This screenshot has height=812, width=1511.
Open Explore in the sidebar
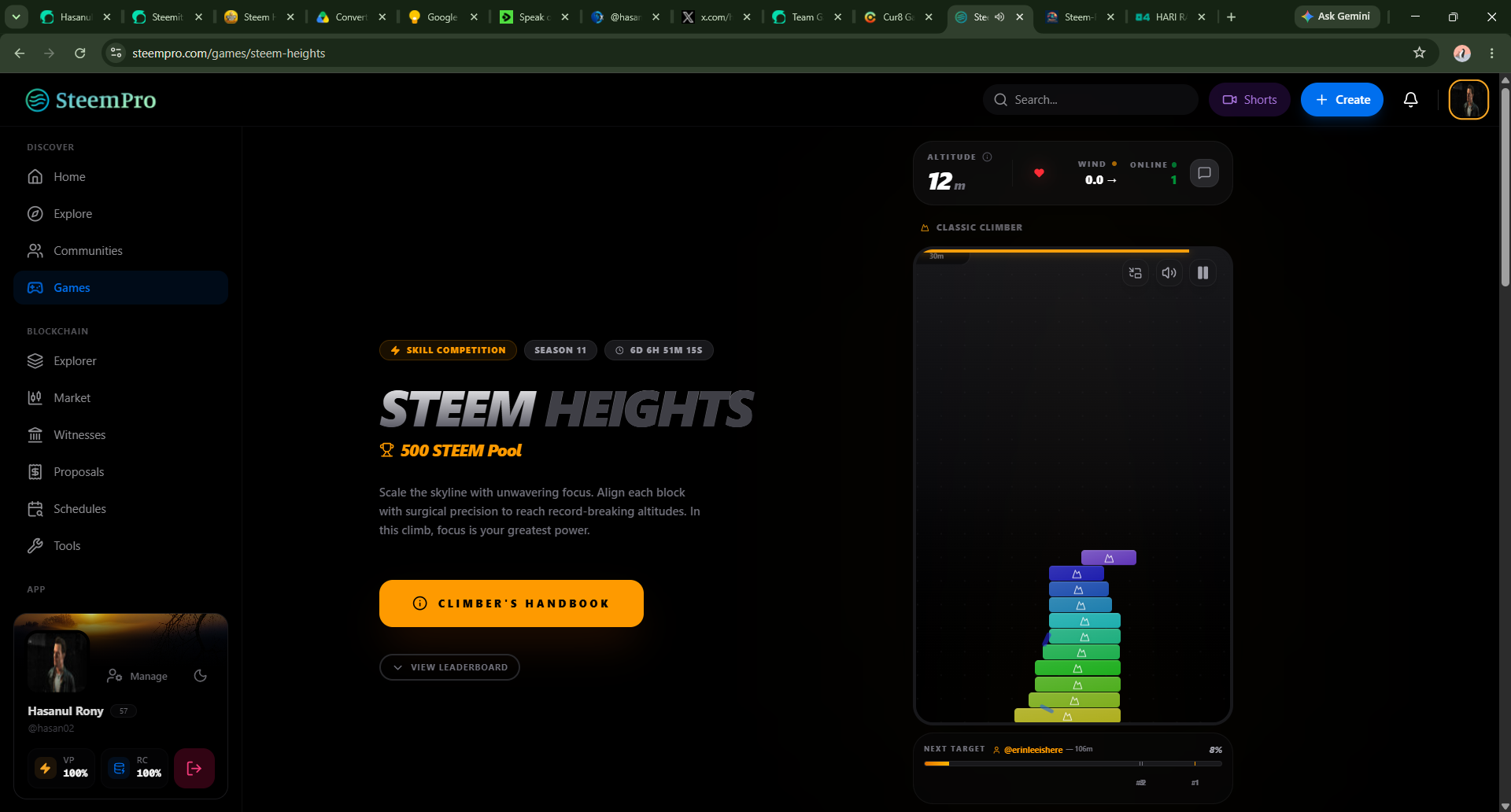coord(120,214)
